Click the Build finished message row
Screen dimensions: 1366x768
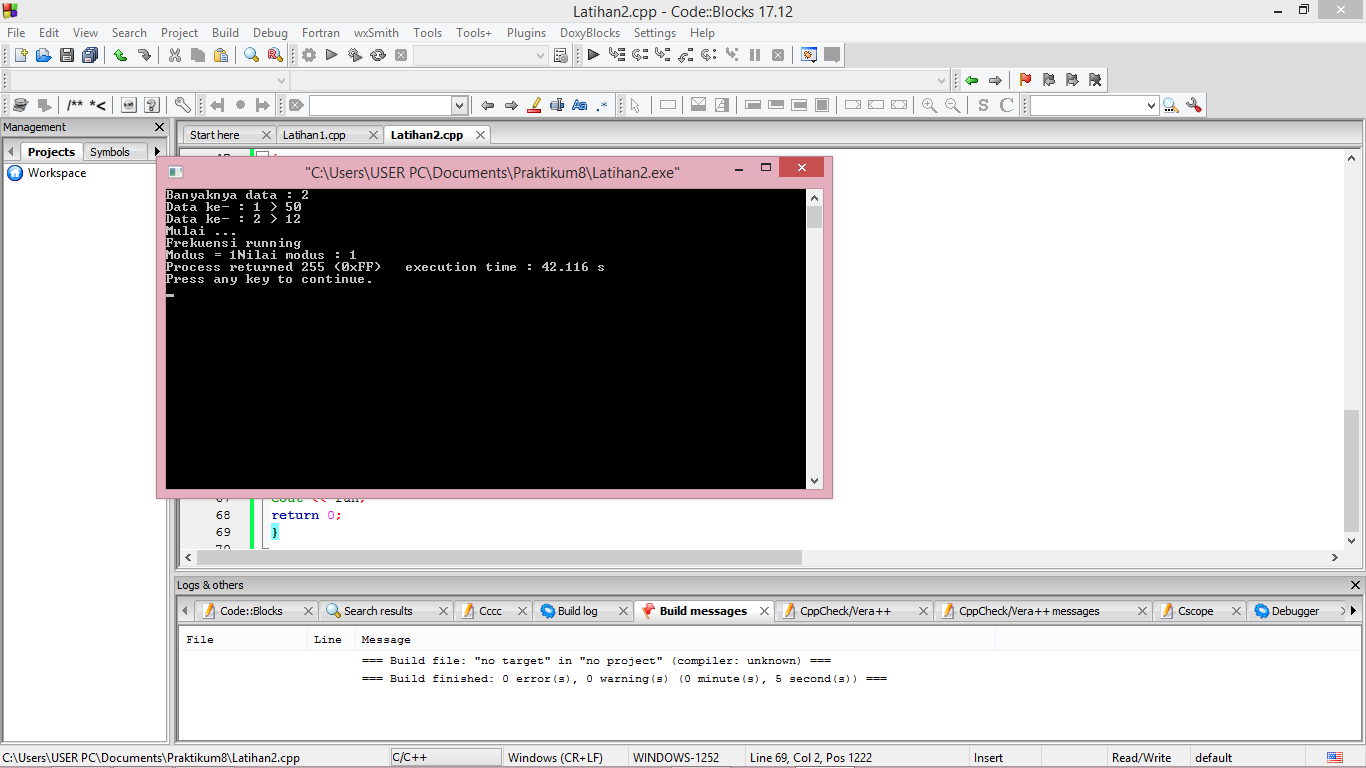click(623, 679)
